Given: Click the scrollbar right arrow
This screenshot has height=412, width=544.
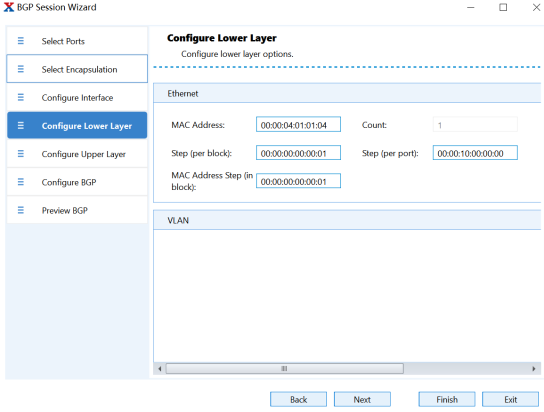Looking at the screenshot, I should click(x=534, y=369).
